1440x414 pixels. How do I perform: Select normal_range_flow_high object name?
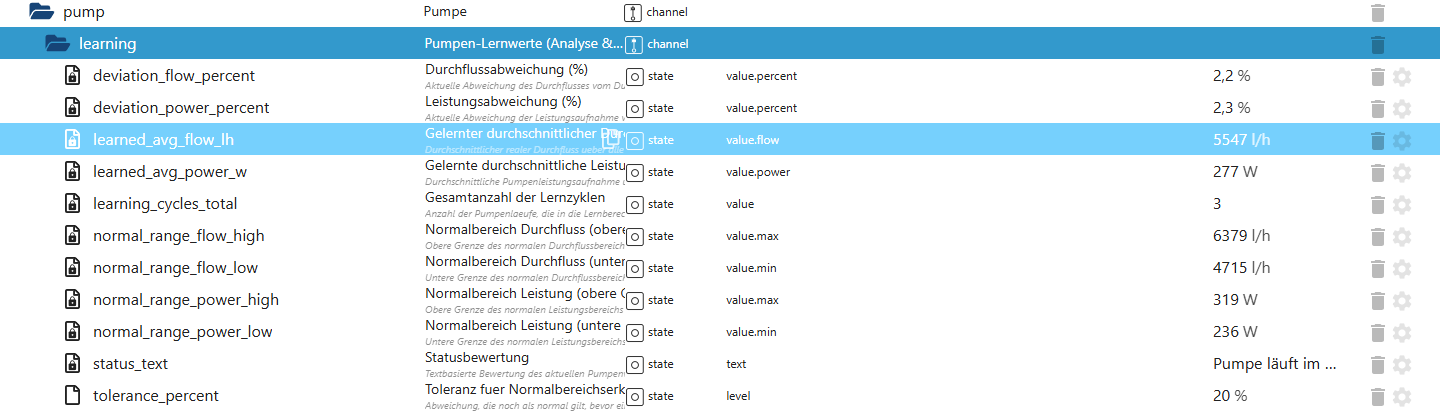[179, 236]
